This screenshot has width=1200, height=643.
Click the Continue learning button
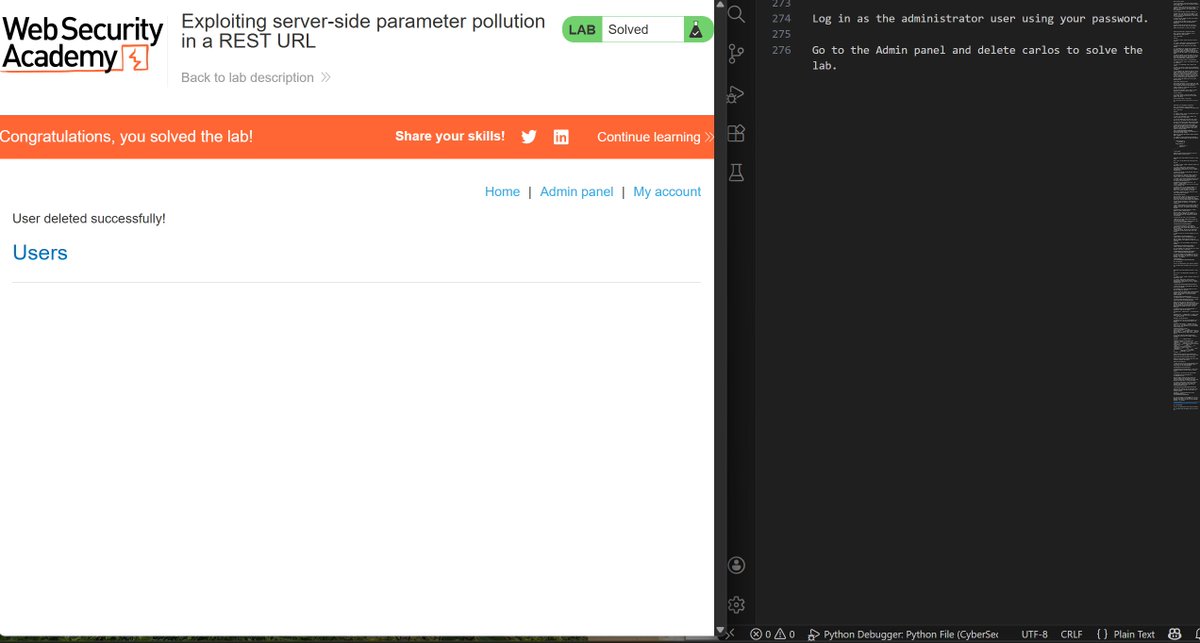pyautogui.click(x=648, y=136)
